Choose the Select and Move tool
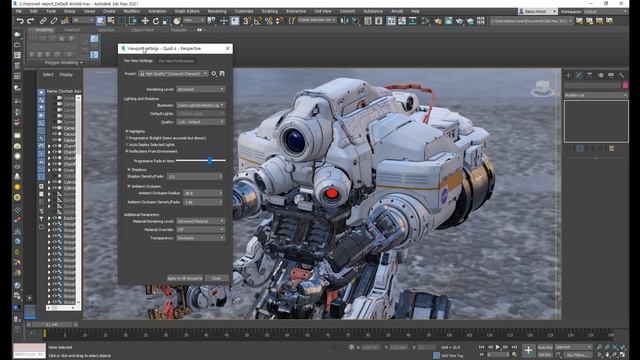Image resolution: width=640 pixels, height=360 pixels. [x=145, y=20]
